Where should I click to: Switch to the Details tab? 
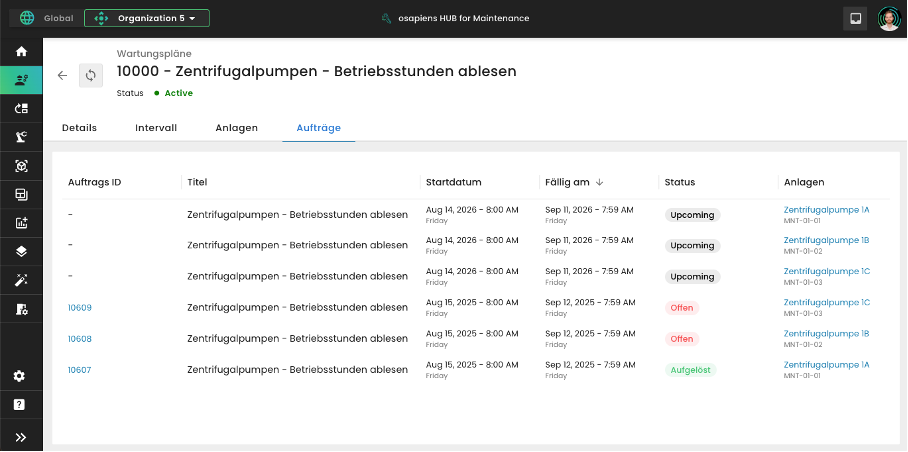point(79,128)
